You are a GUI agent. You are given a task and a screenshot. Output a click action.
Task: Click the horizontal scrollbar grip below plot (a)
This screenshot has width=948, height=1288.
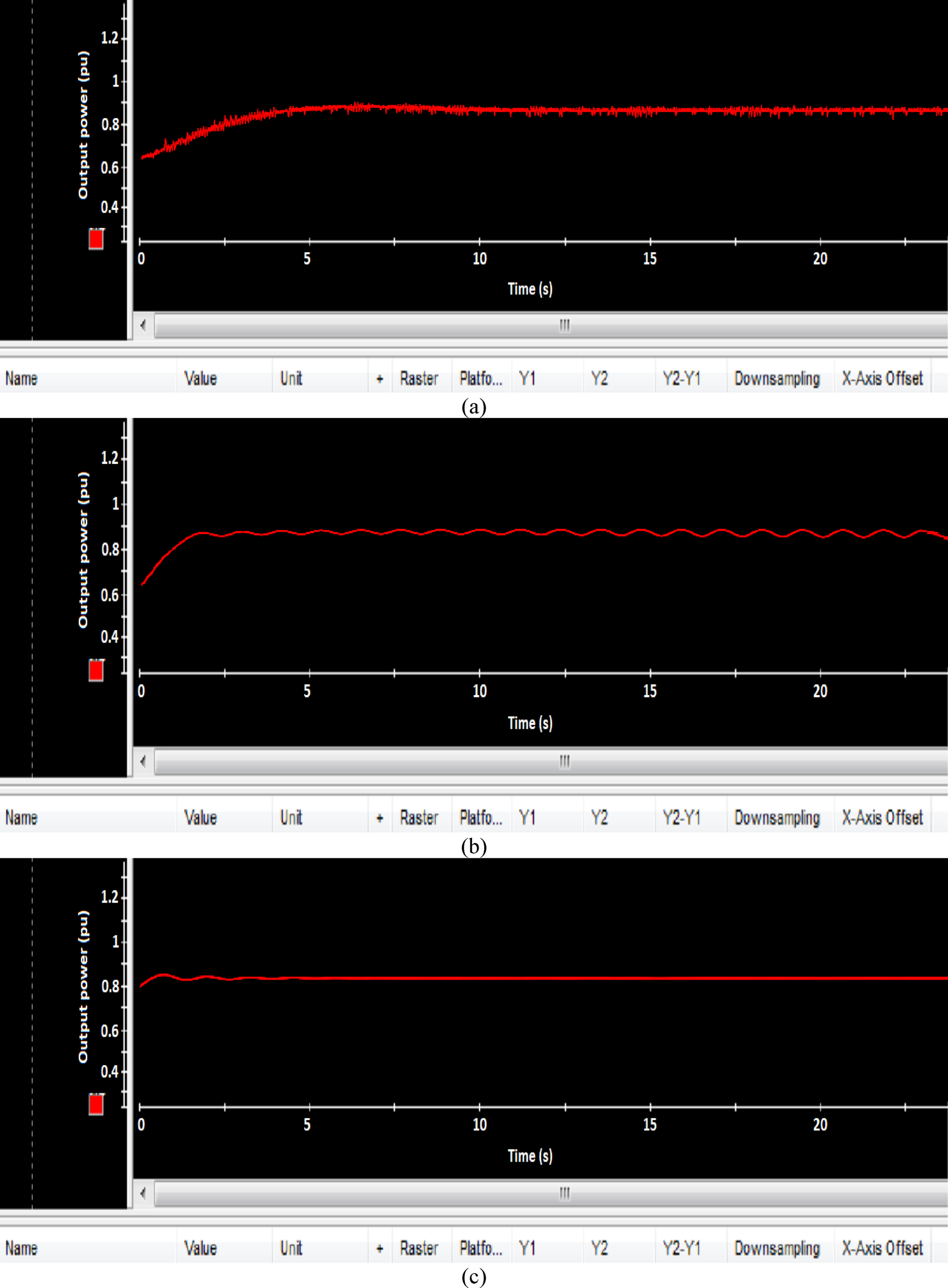click(x=565, y=325)
